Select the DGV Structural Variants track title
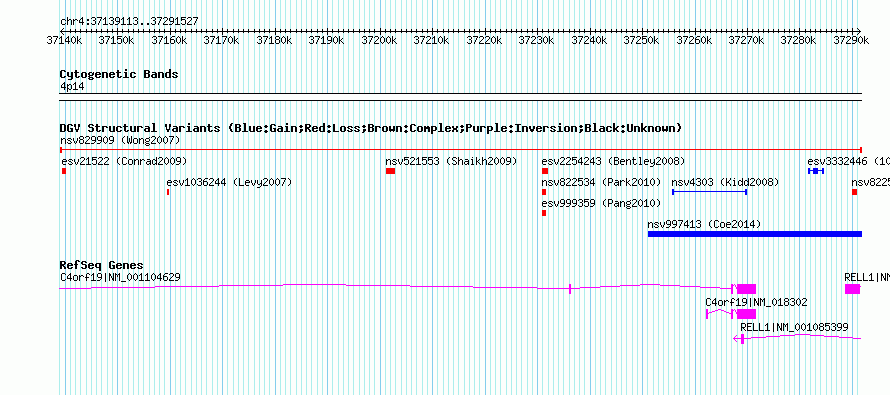 (x=371, y=128)
